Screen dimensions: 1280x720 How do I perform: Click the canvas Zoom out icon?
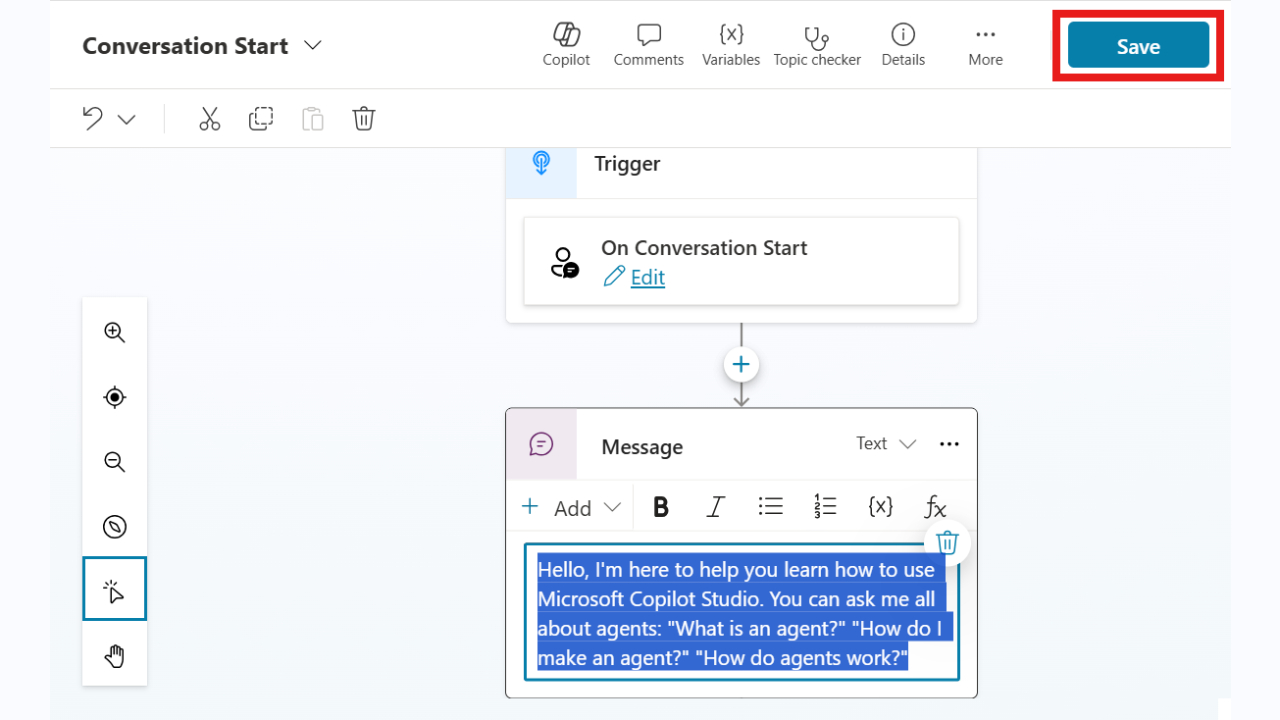pos(115,462)
